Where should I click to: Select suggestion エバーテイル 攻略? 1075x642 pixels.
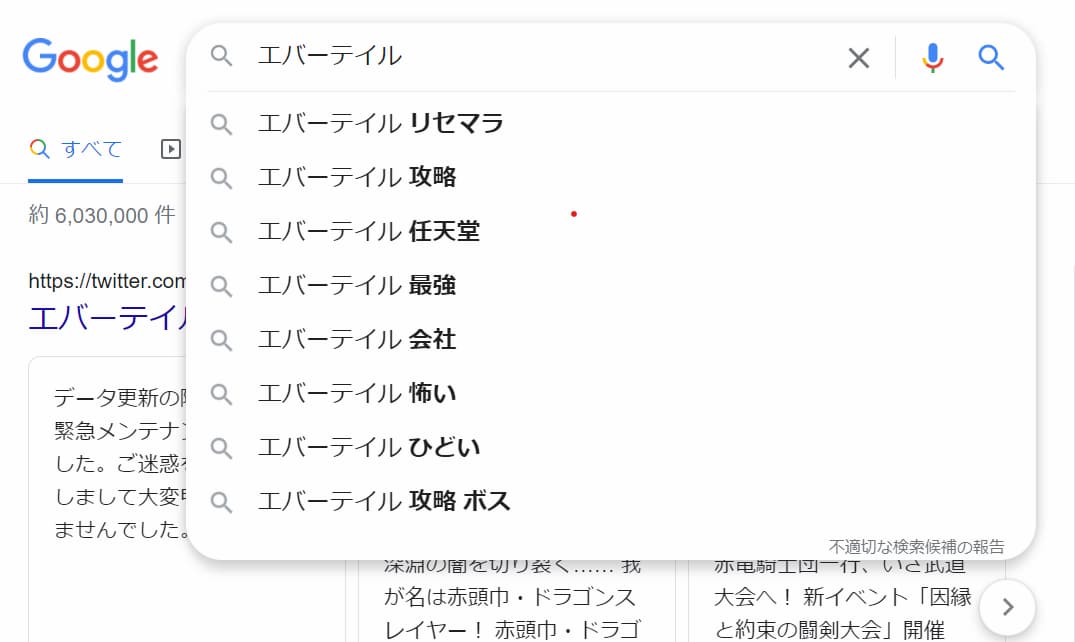(x=612, y=178)
